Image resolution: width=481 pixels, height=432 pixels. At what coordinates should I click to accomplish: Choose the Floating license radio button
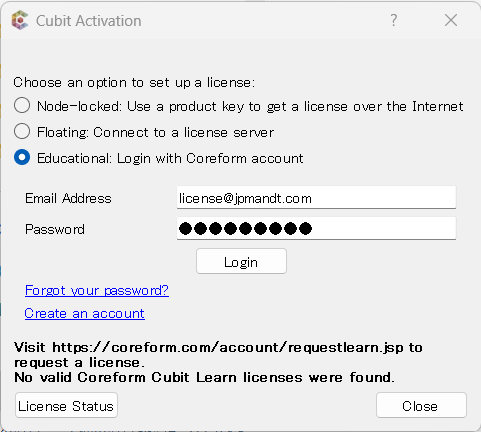click(22, 131)
